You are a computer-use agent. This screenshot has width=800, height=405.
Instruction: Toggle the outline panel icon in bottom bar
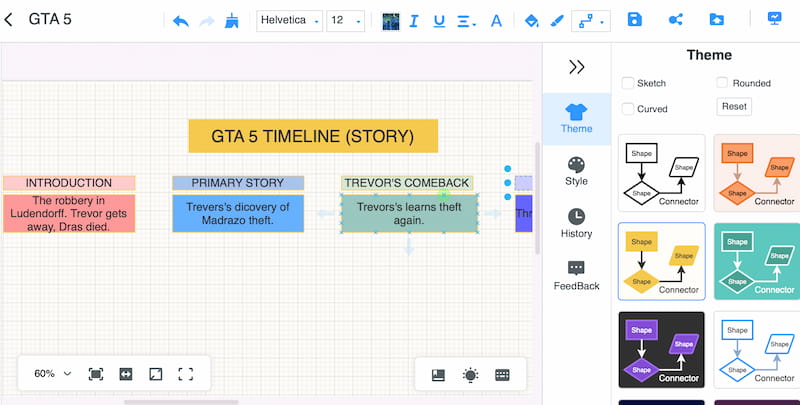tap(438, 375)
